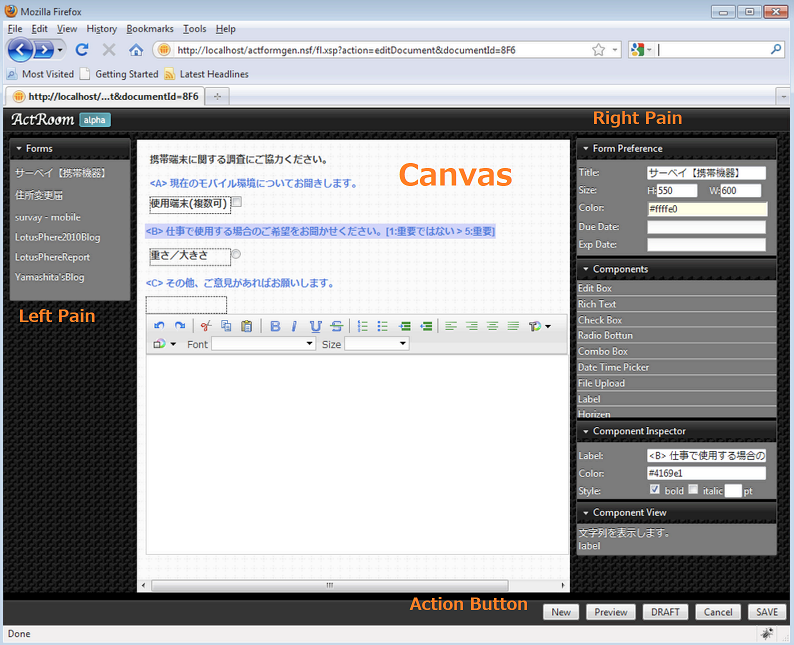Open the View menu

click(67, 29)
